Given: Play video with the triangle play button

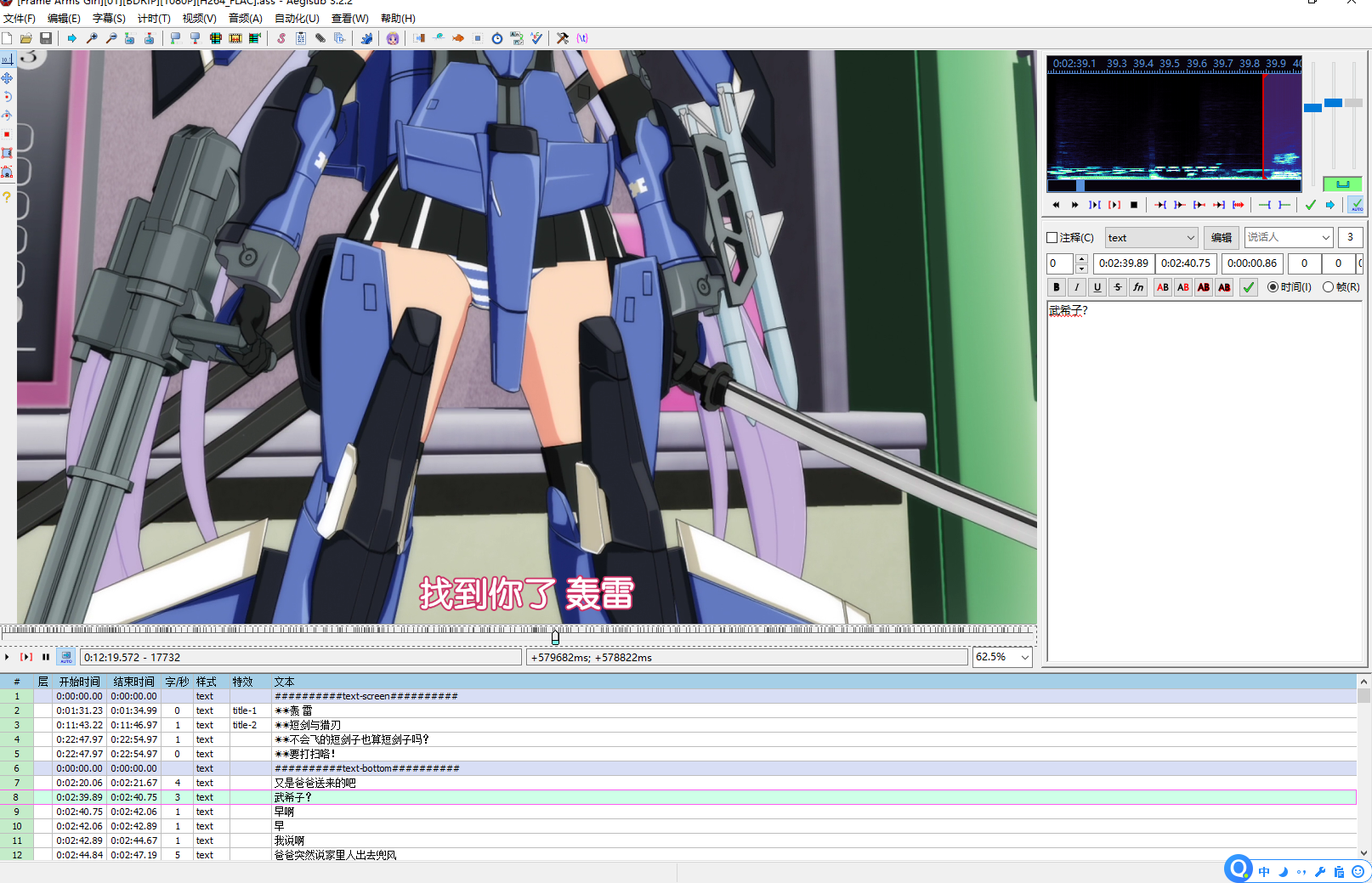Looking at the screenshot, I should [x=8, y=657].
